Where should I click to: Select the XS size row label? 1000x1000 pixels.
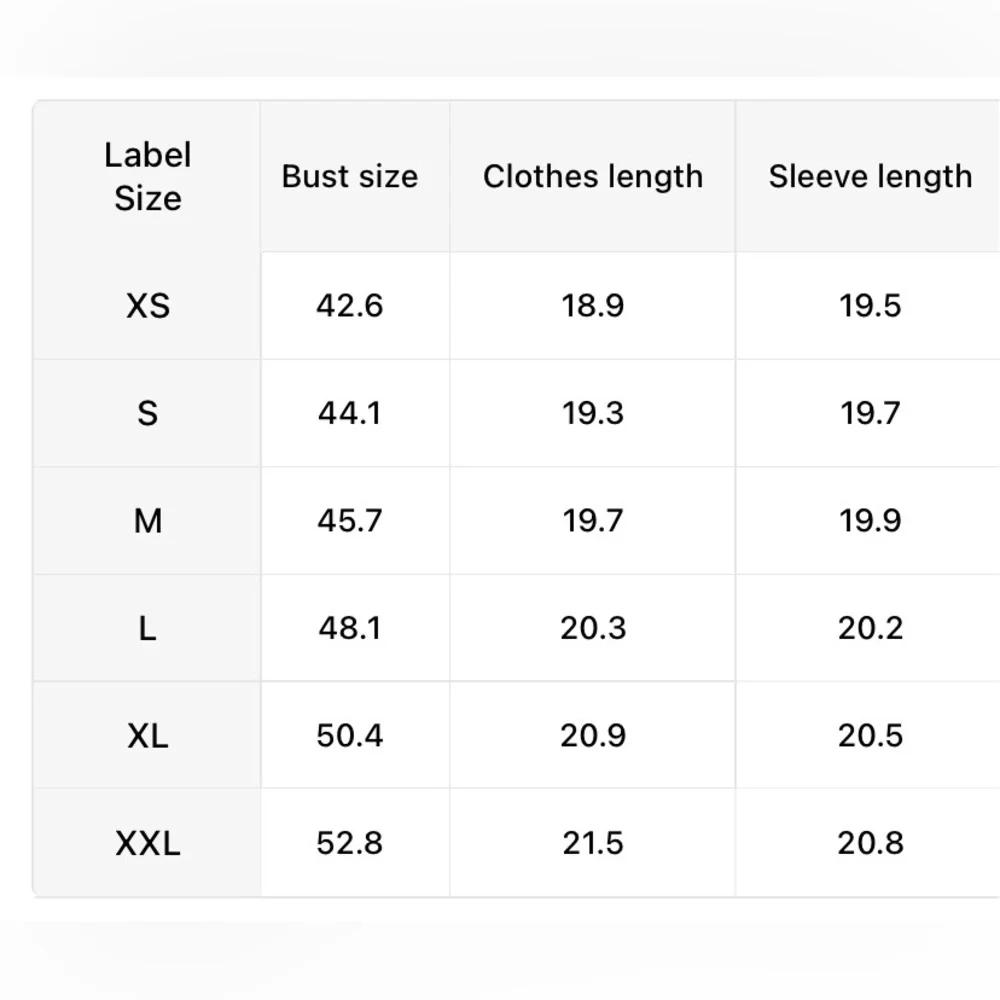click(147, 305)
